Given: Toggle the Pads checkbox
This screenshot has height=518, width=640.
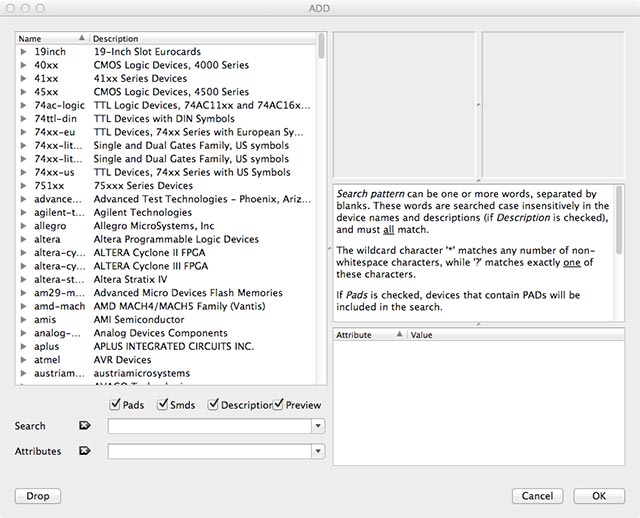Looking at the screenshot, I should 115,405.
